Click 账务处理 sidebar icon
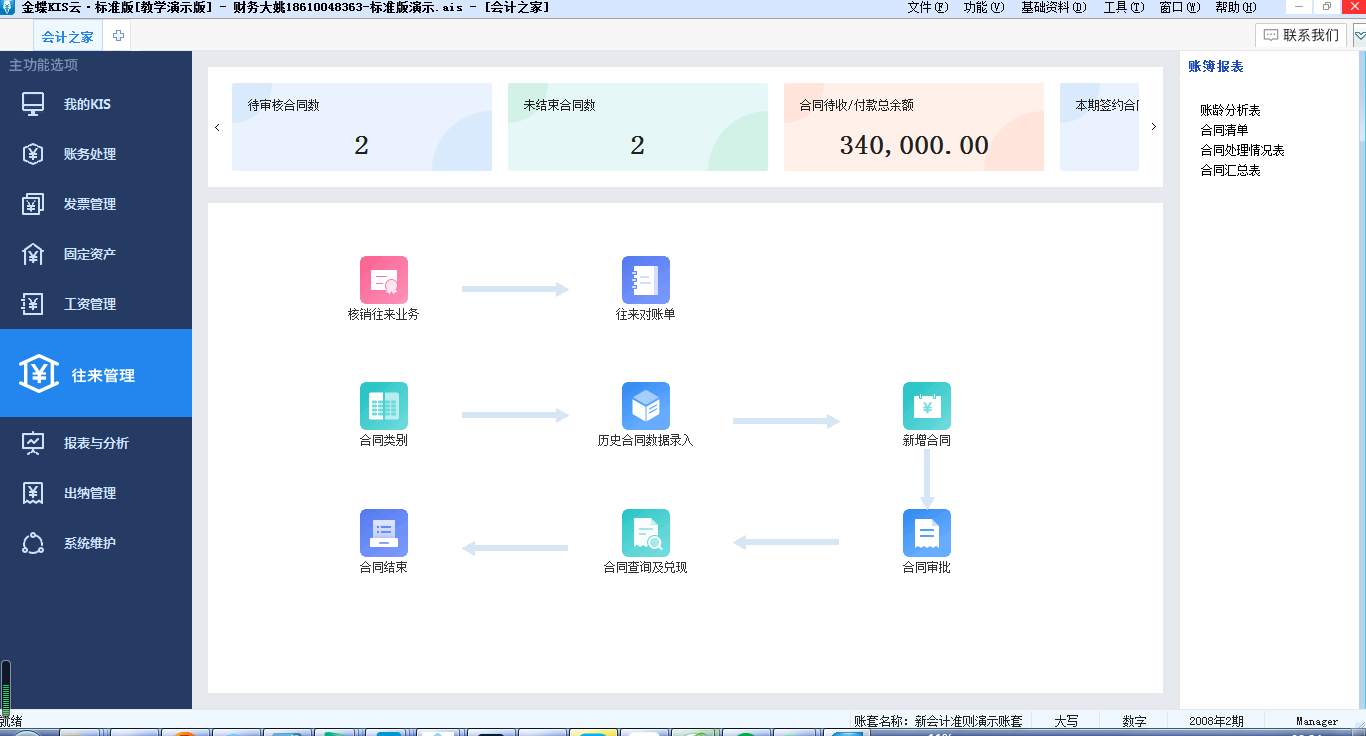Image resolution: width=1366 pixels, height=736 pixels. [33, 154]
